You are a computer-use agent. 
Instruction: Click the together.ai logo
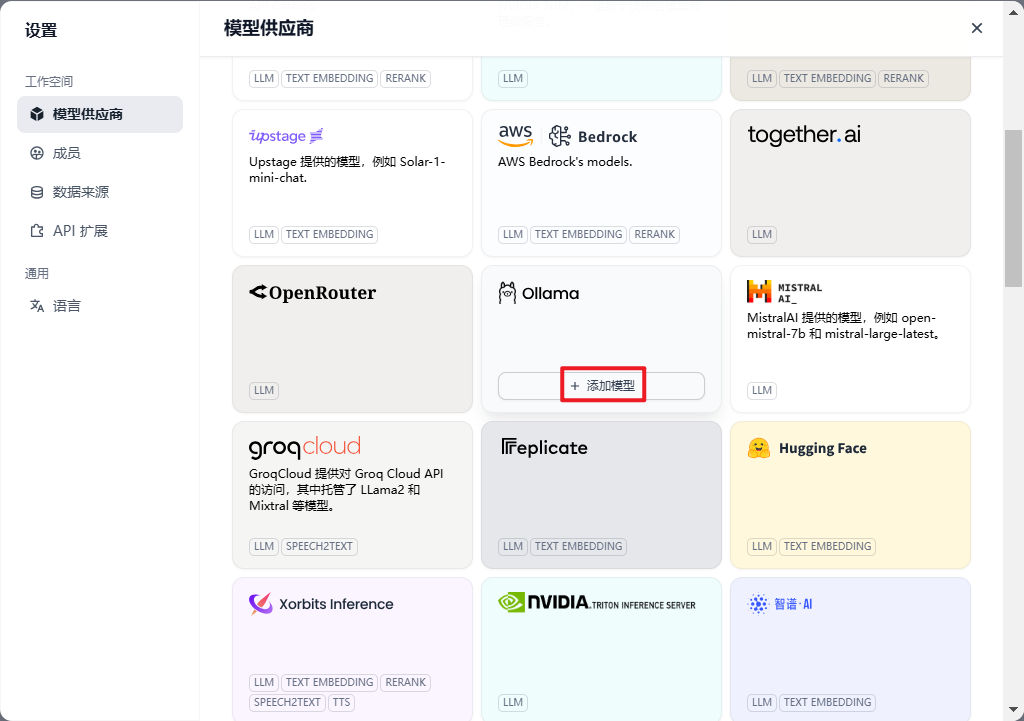[x=804, y=135]
